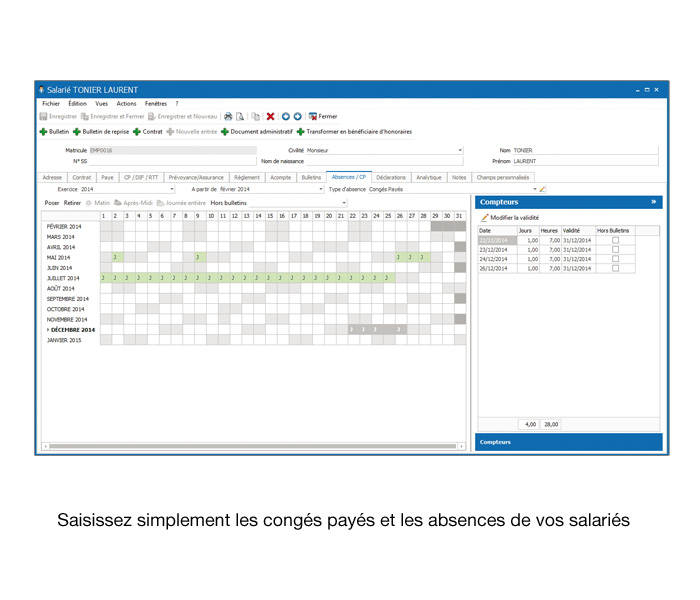Collapse Compteurs panel with double chevron
Image resolution: width=700 pixels, height=600 pixels.
(x=654, y=202)
